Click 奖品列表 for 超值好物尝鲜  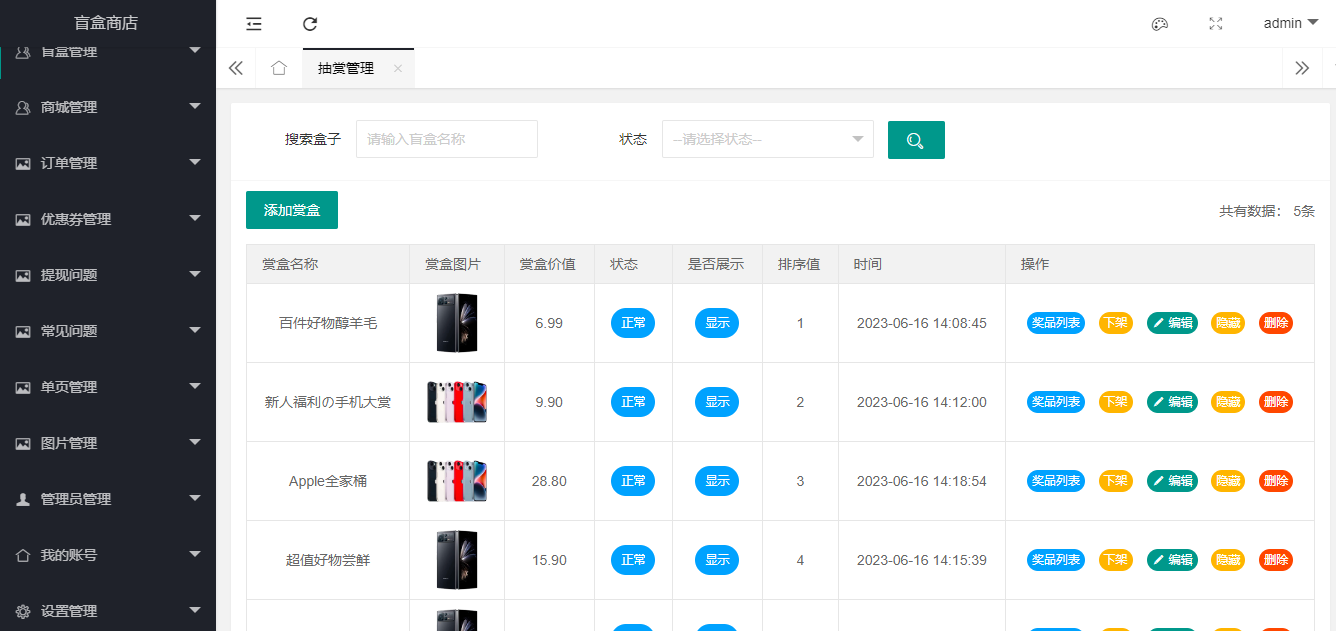[x=1055, y=560]
